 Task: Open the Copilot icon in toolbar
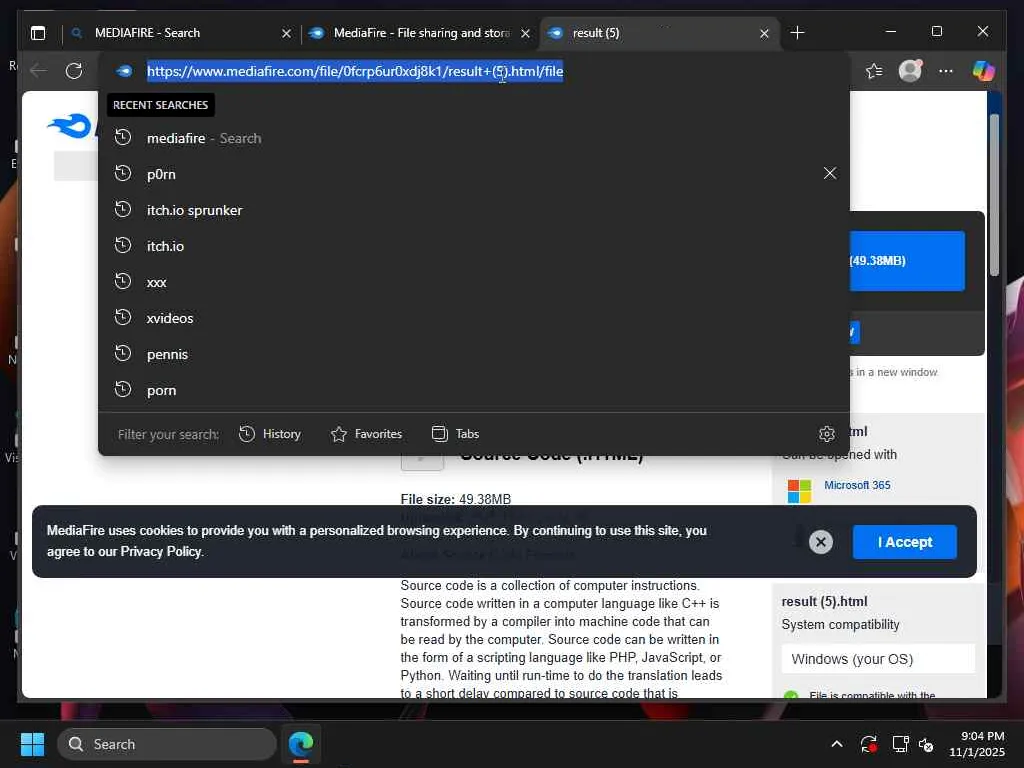983,71
